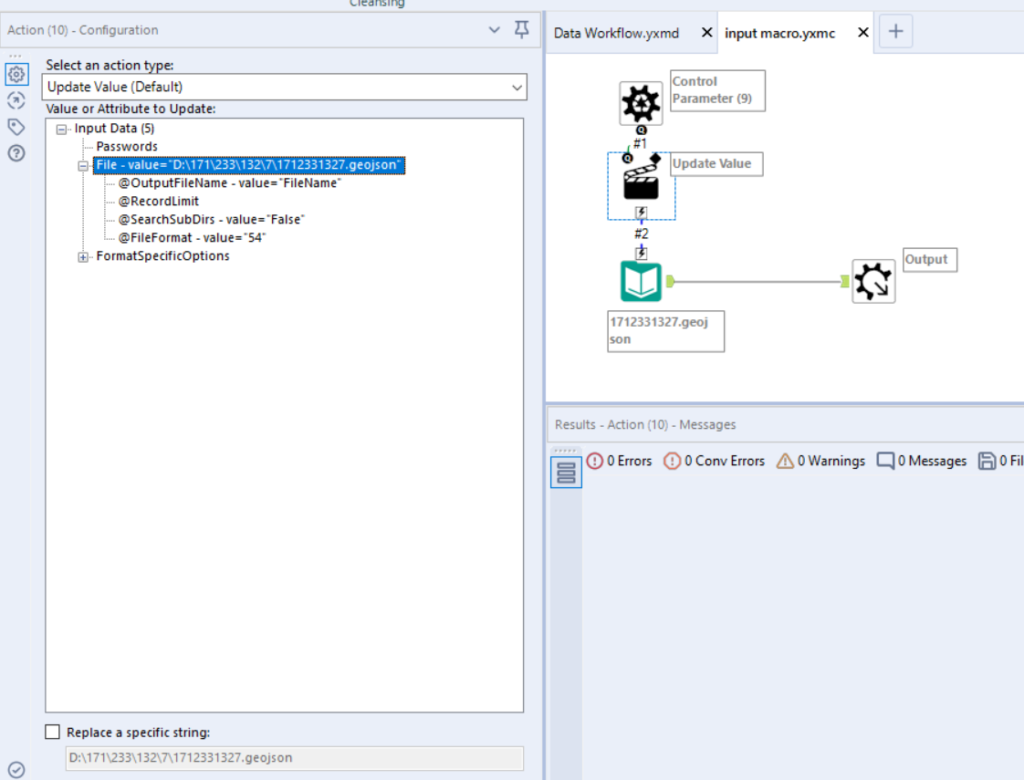Select the Macro Output tool
1024x780 pixels.
[873, 282]
